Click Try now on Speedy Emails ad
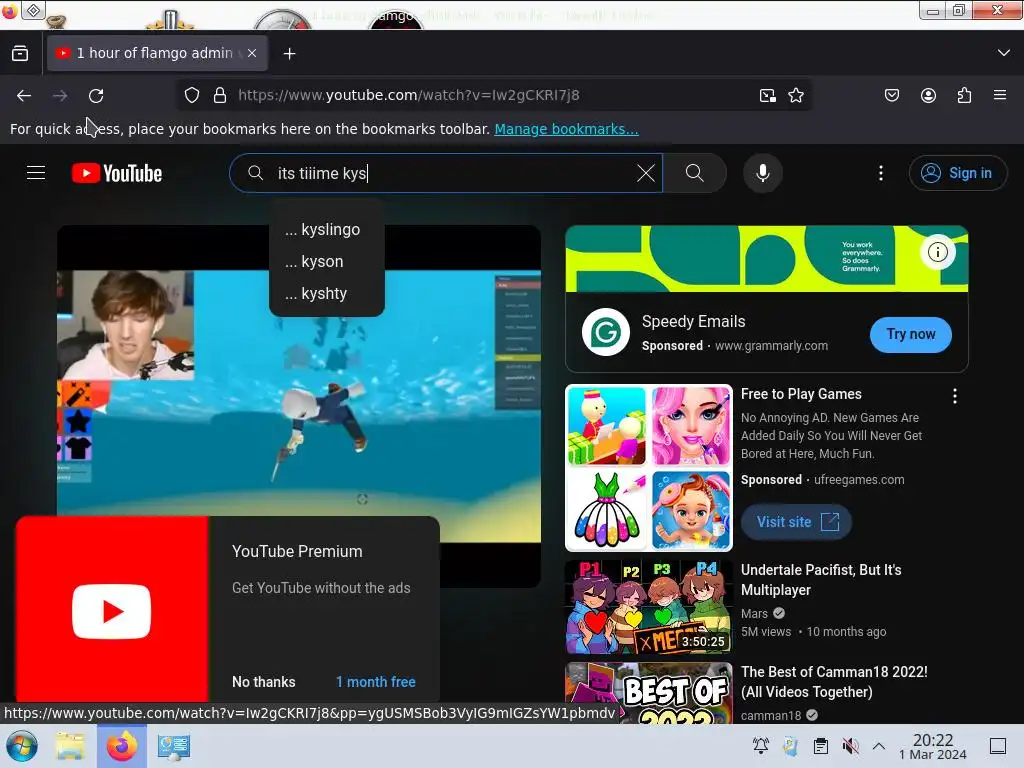Screen dimensions: 1024x768 pos(910,334)
